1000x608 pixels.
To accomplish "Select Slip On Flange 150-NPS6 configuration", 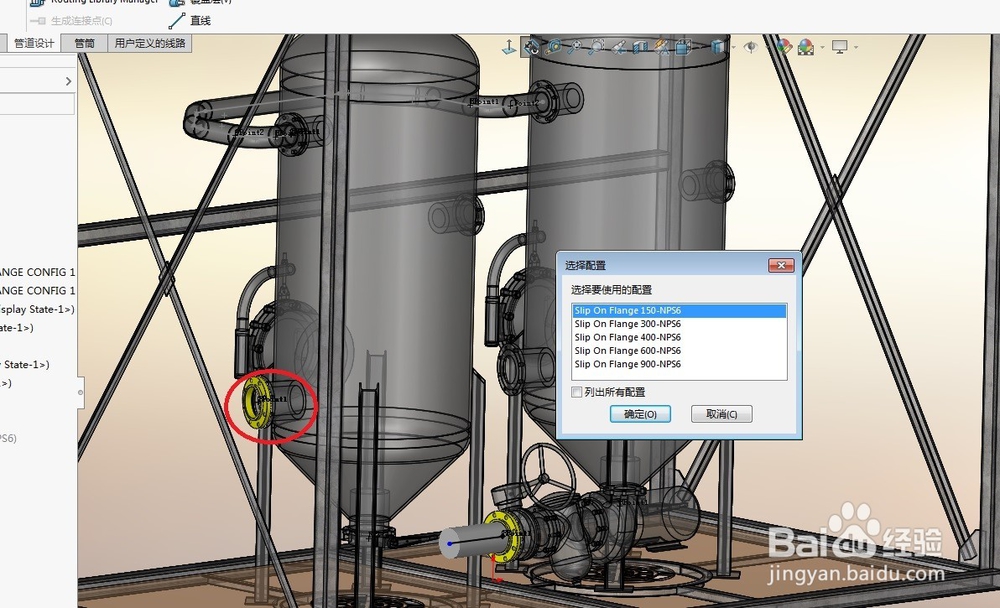I will click(679, 310).
